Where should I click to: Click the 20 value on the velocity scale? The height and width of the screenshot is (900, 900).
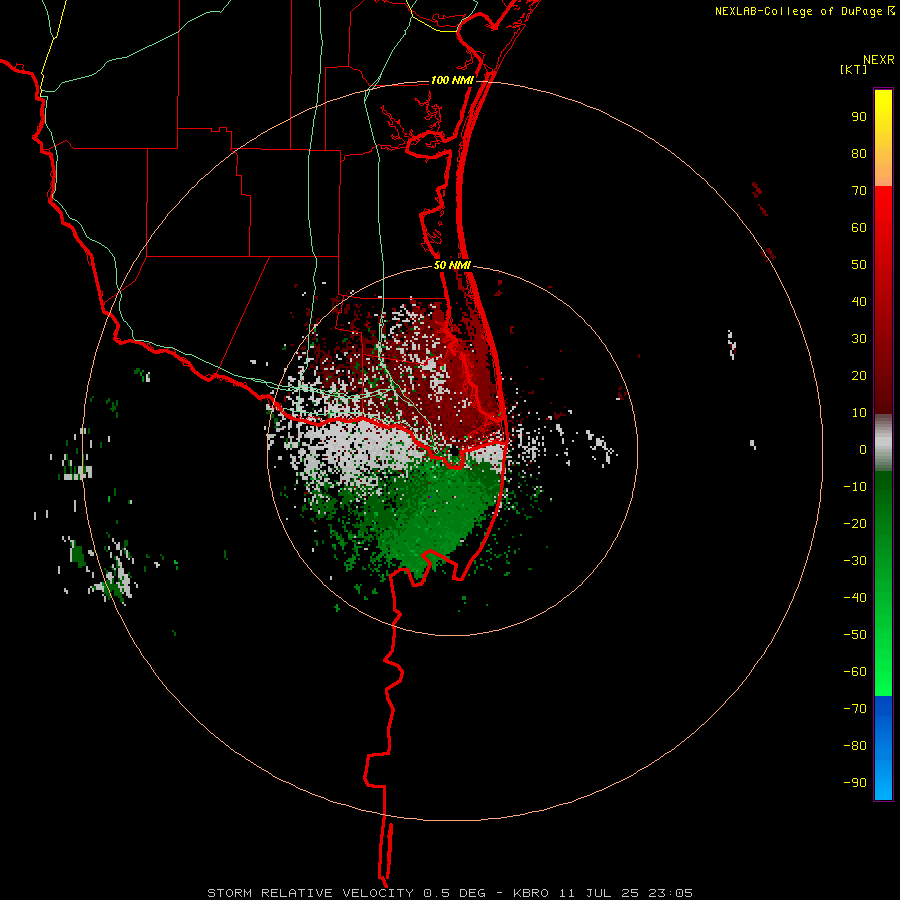(859, 375)
